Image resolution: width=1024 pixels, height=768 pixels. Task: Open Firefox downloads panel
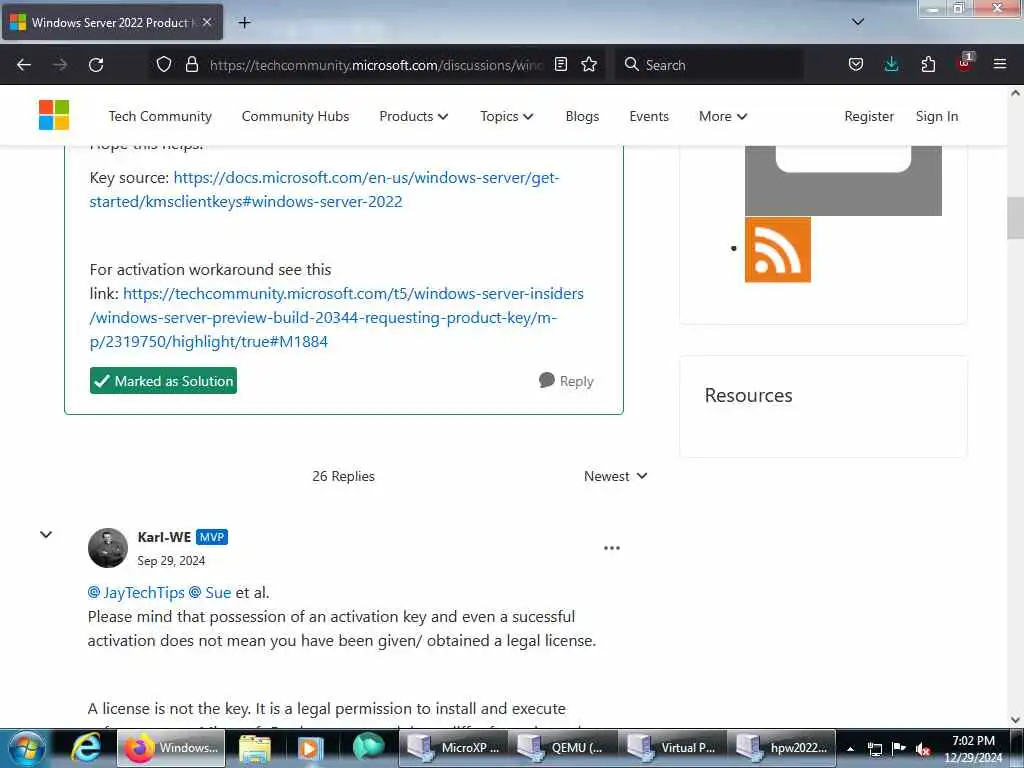[891, 64]
